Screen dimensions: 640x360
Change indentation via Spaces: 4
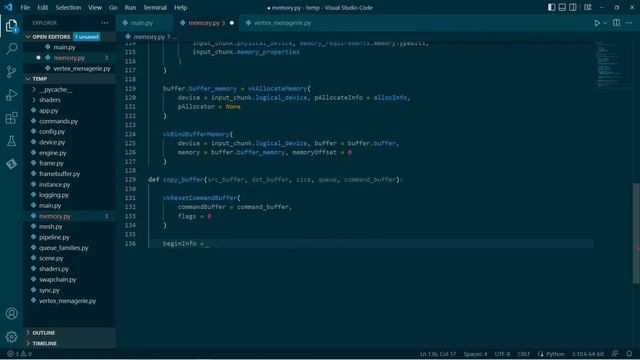(x=475, y=354)
